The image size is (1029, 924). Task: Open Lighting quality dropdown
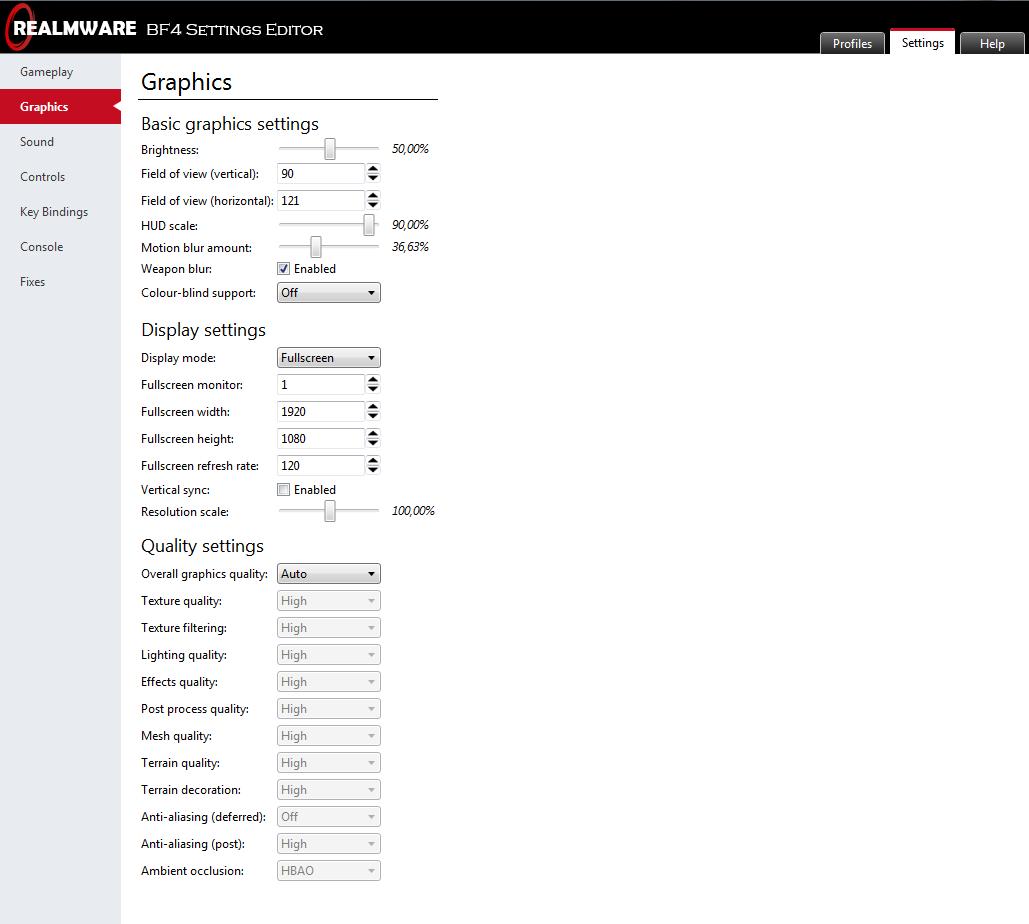(x=328, y=654)
